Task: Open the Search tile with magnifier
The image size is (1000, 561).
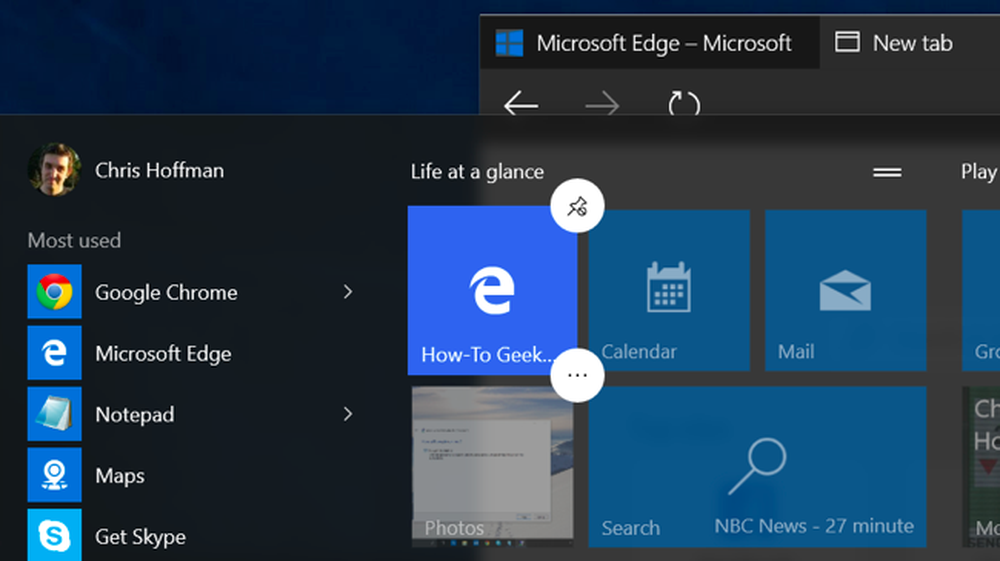Action: 757,467
